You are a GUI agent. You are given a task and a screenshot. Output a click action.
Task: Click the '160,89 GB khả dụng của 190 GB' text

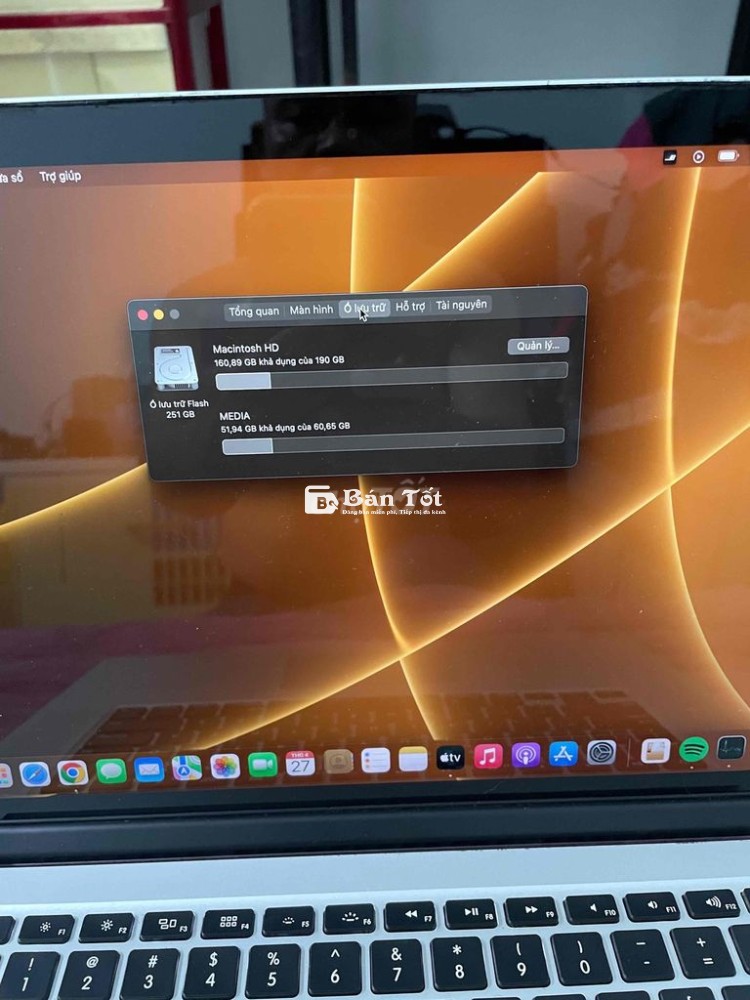[279, 361]
